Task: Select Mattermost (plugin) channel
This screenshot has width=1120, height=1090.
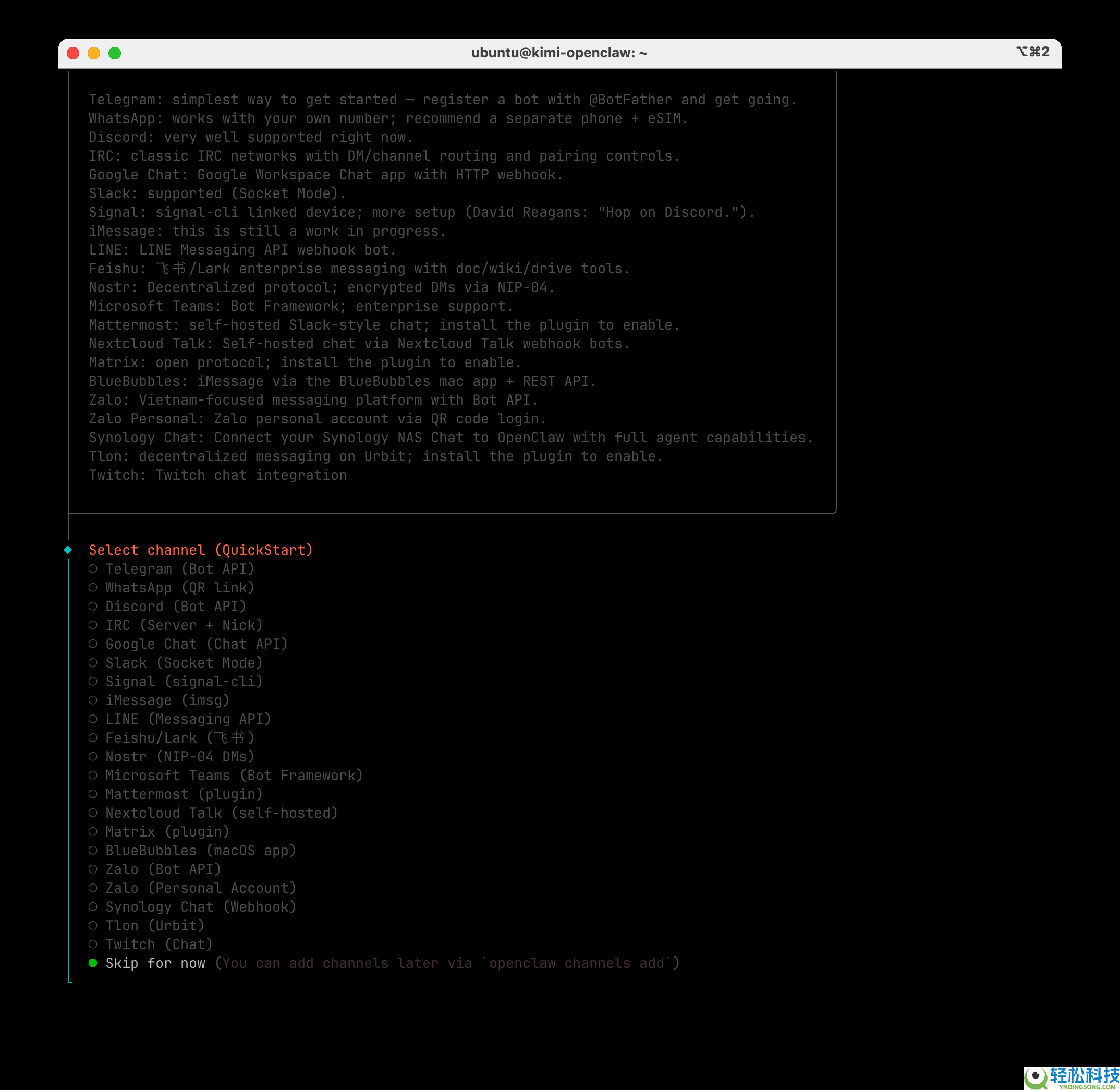Action: coord(176,795)
